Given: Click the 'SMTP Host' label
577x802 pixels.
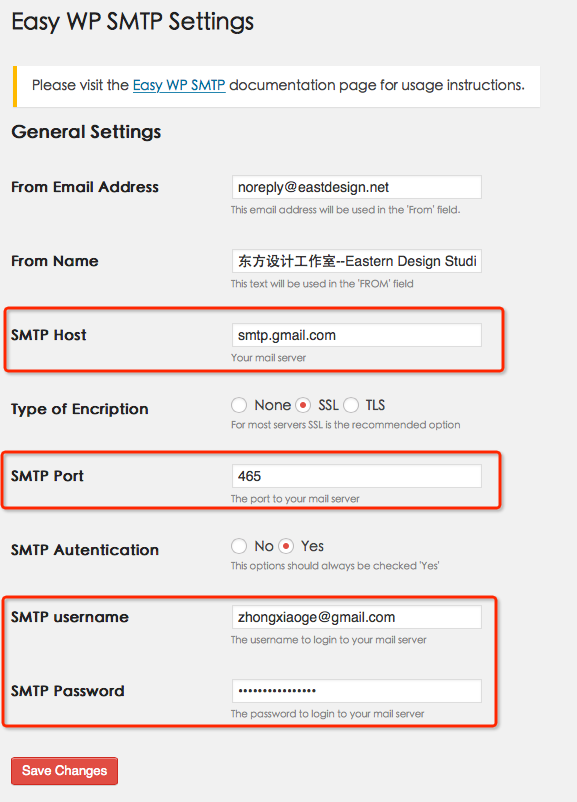Looking at the screenshot, I should [49, 335].
